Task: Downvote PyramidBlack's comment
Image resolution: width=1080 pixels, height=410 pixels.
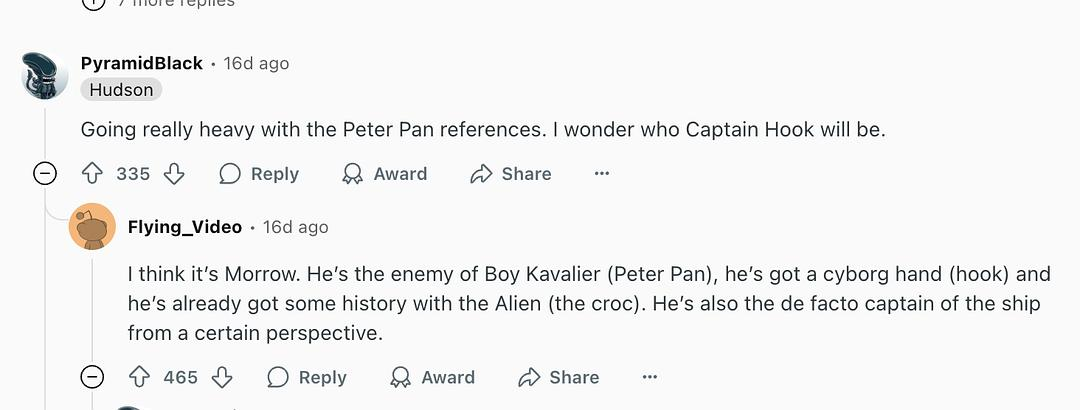Action: (174, 174)
